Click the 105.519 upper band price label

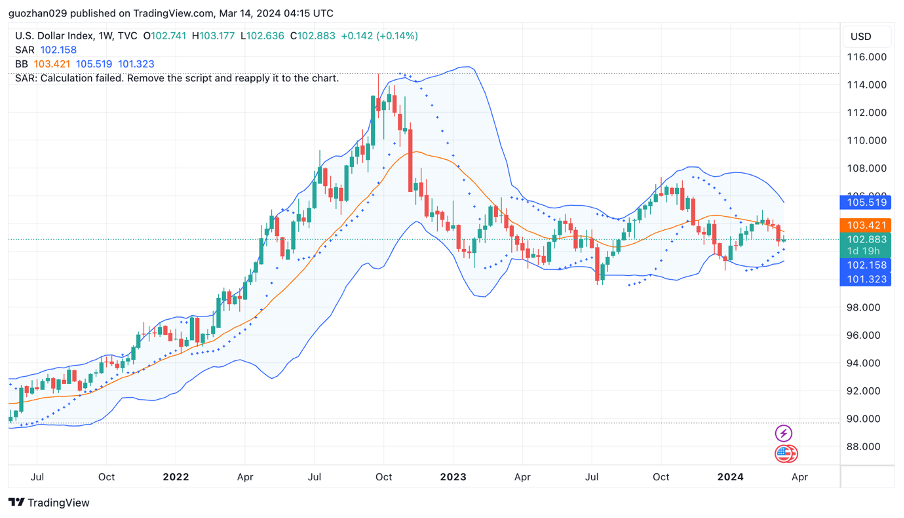(x=867, y=202)
